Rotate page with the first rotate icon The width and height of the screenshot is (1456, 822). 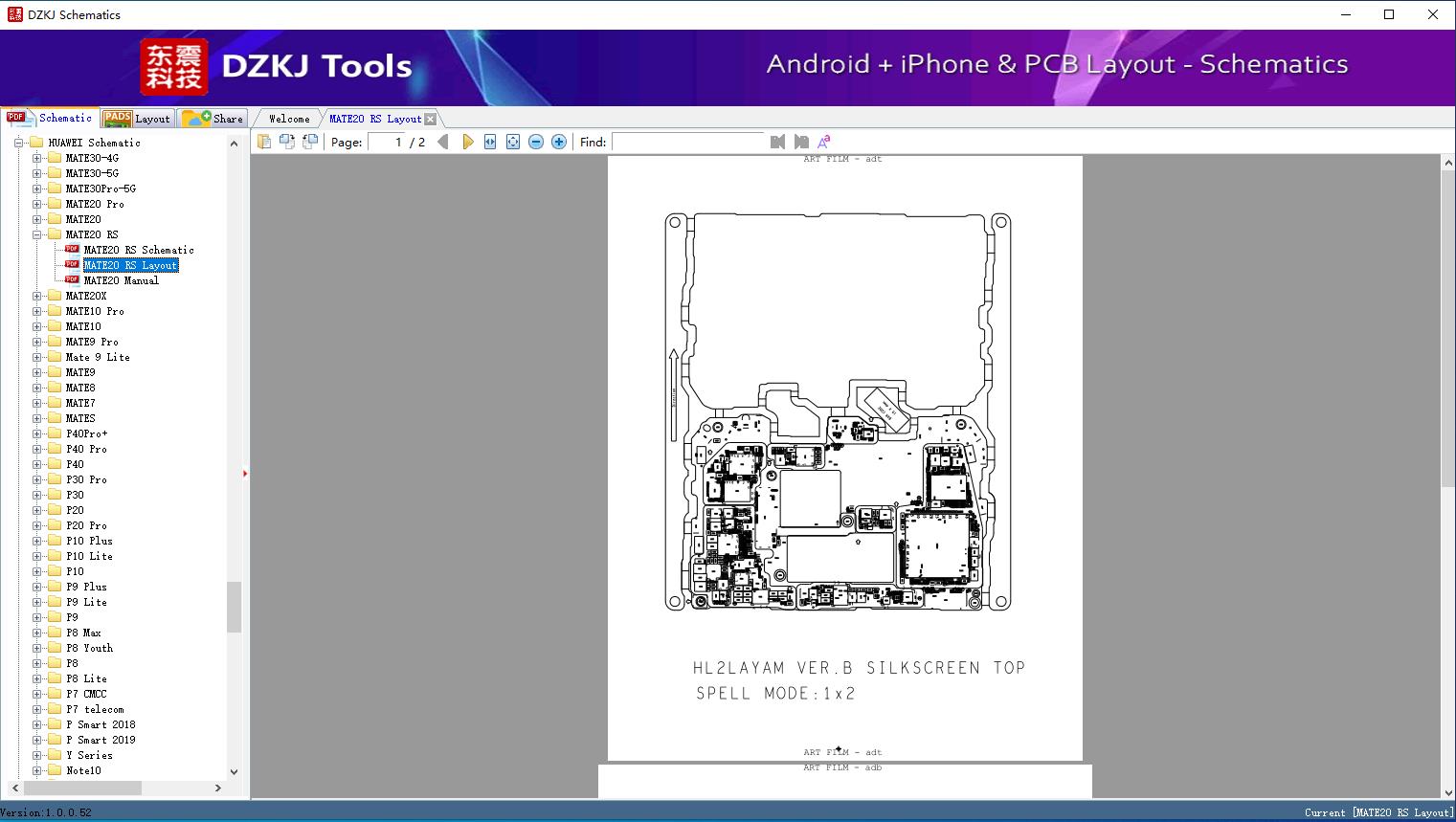tap(287, 142)
